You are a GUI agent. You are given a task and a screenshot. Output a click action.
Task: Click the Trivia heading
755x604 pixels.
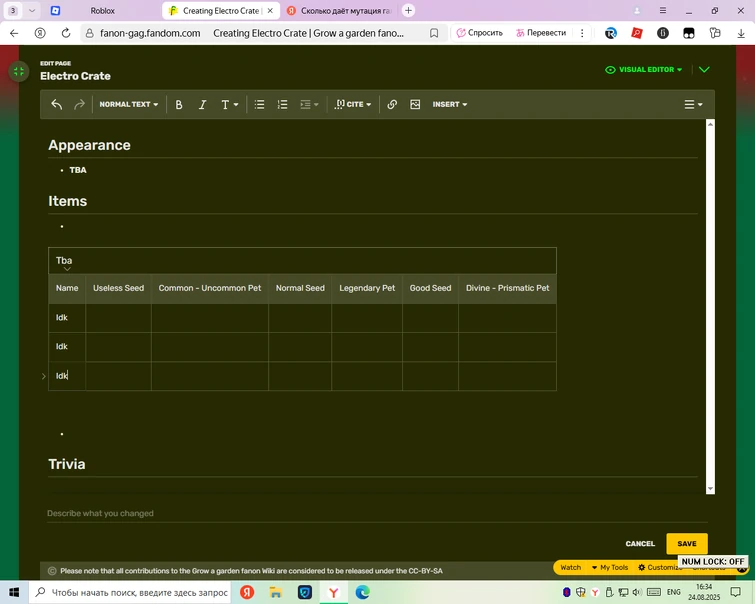tap(67, 464)
